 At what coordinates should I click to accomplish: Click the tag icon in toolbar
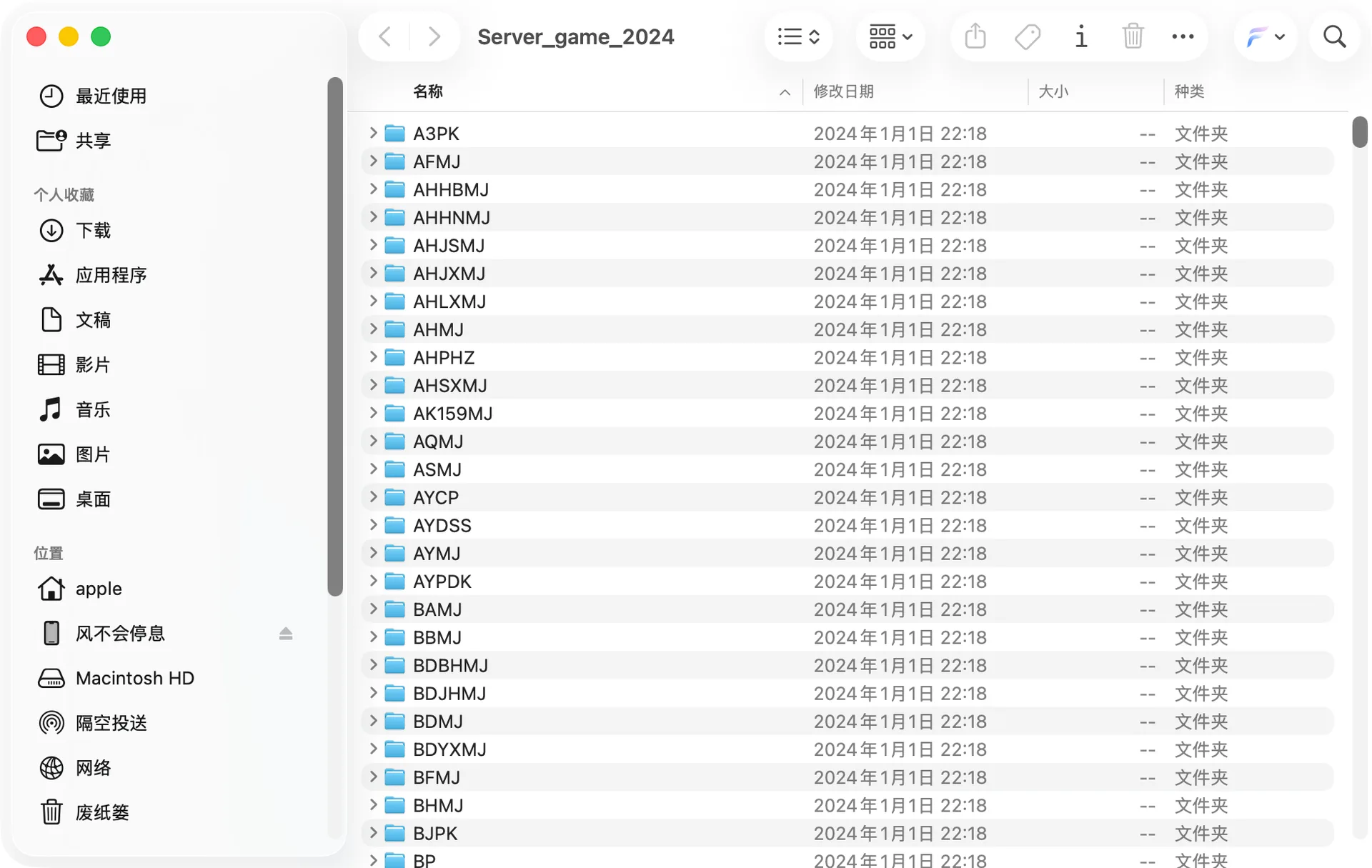pos(1028,36)
